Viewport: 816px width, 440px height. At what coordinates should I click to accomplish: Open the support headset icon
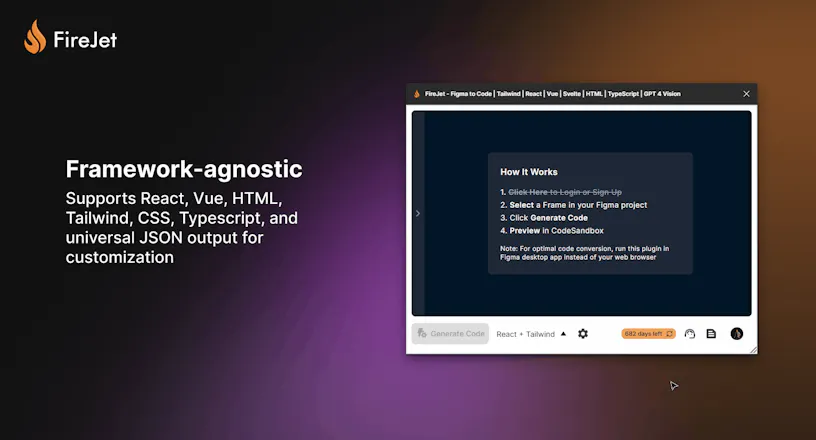click(690, 334)
